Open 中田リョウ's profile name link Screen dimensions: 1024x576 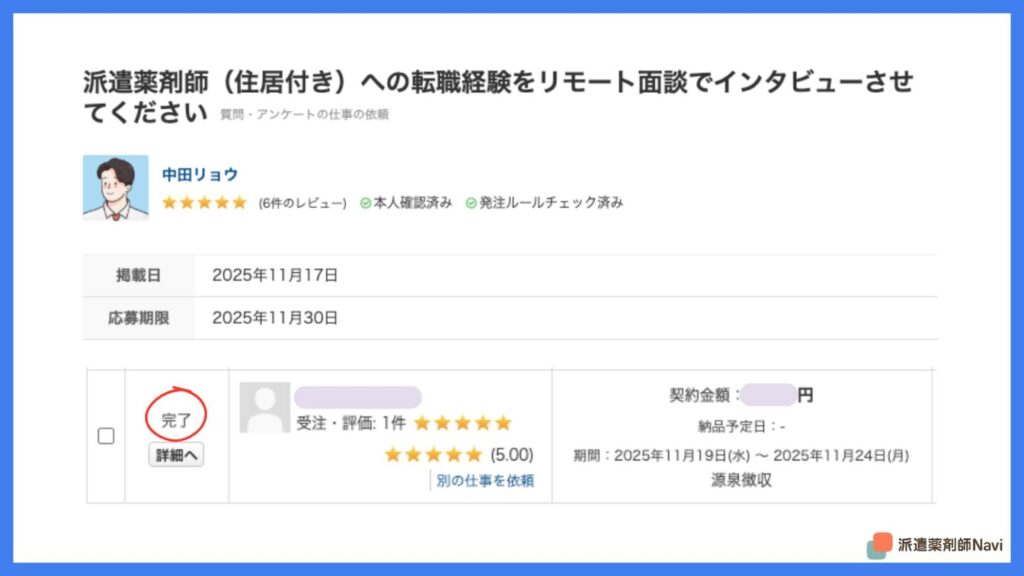(200, 175)
